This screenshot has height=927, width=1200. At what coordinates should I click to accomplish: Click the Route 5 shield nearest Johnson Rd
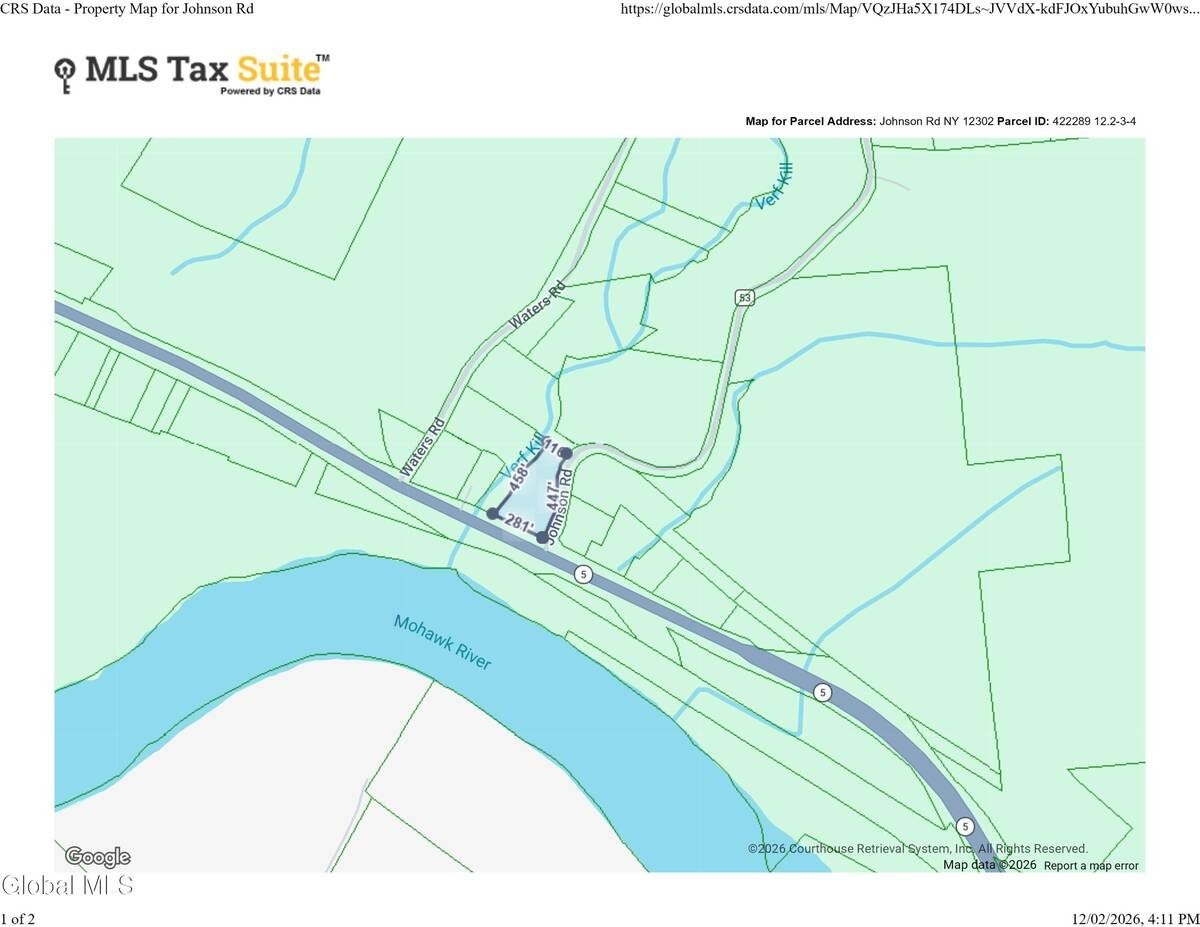584,575
